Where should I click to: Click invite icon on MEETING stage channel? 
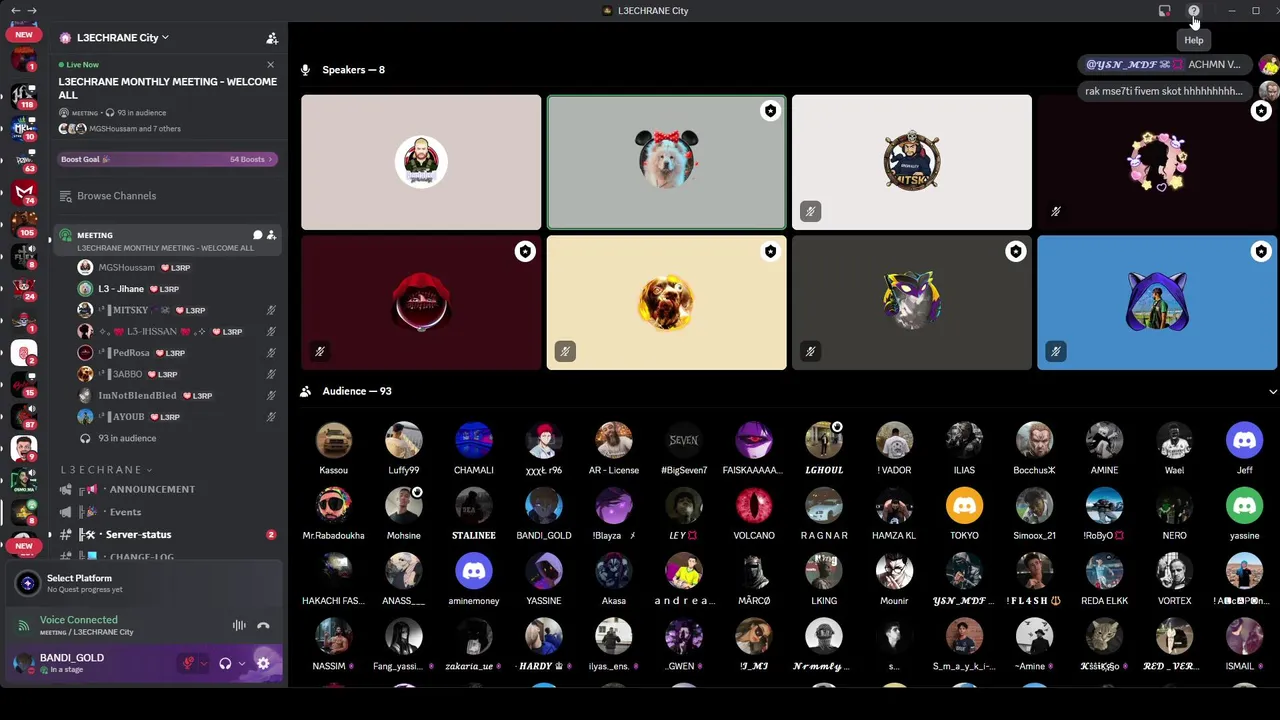click(271, 235)
